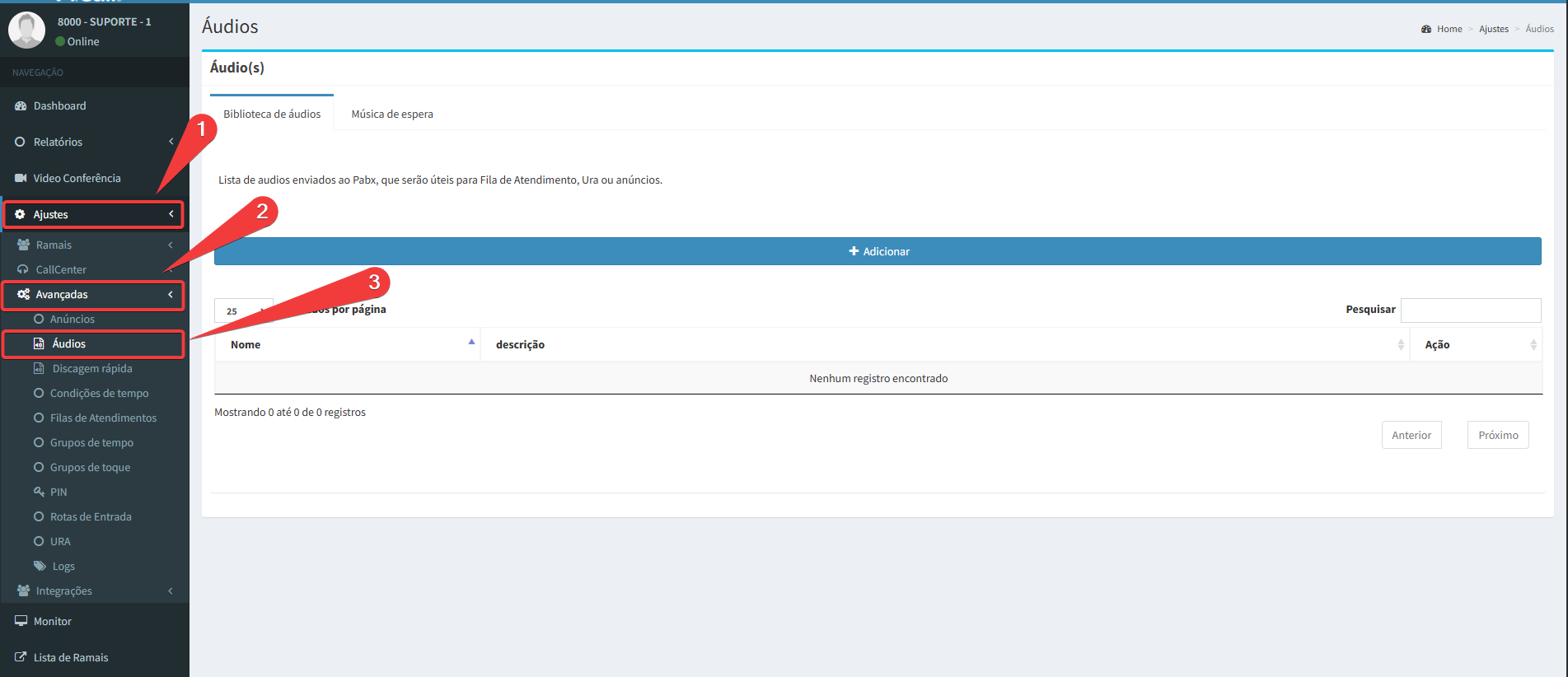The image size is (1568, 677).
Task: Click the user avatar profile picture
Action: [x=26, y=30]
